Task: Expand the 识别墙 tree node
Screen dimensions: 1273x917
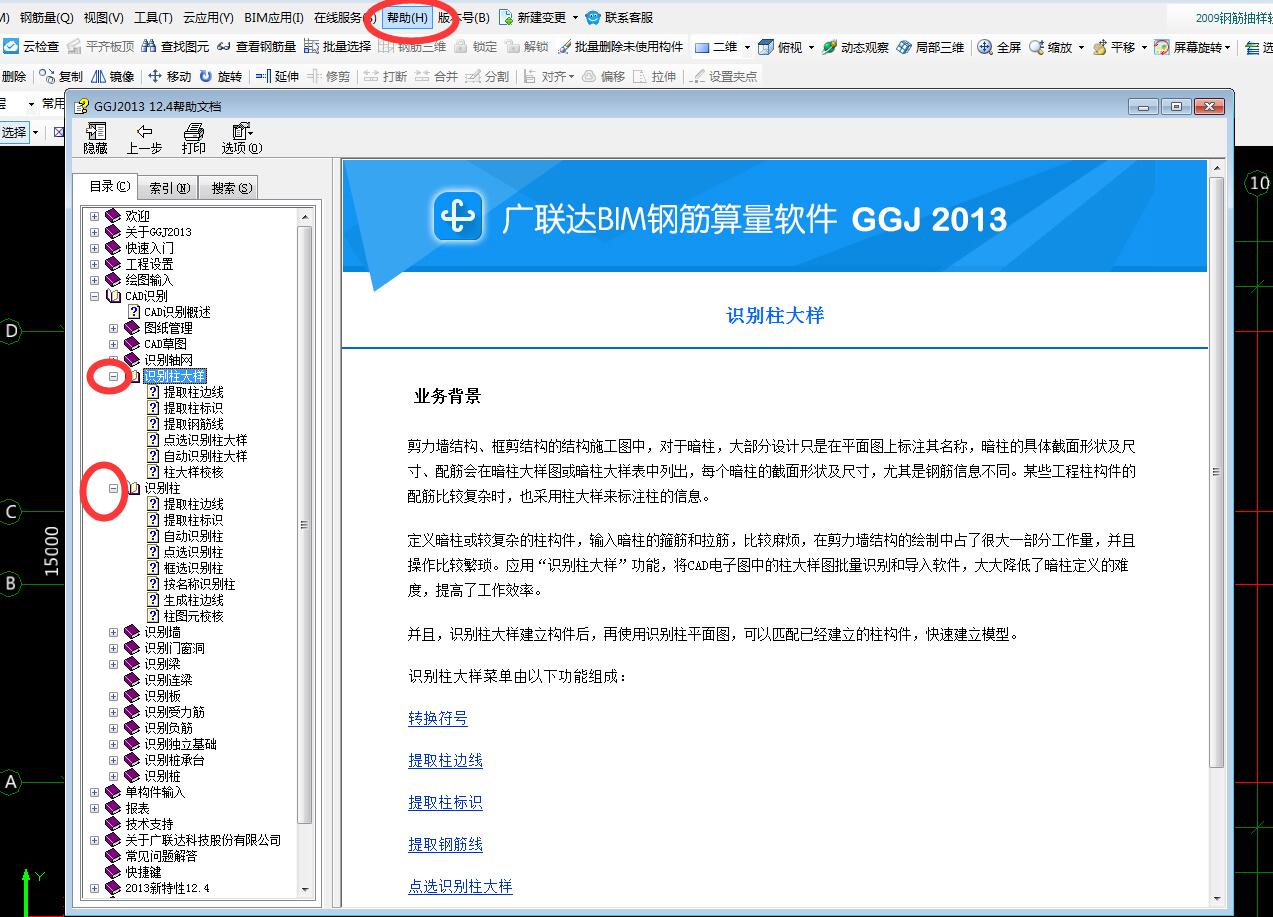Action: (114, 632)
